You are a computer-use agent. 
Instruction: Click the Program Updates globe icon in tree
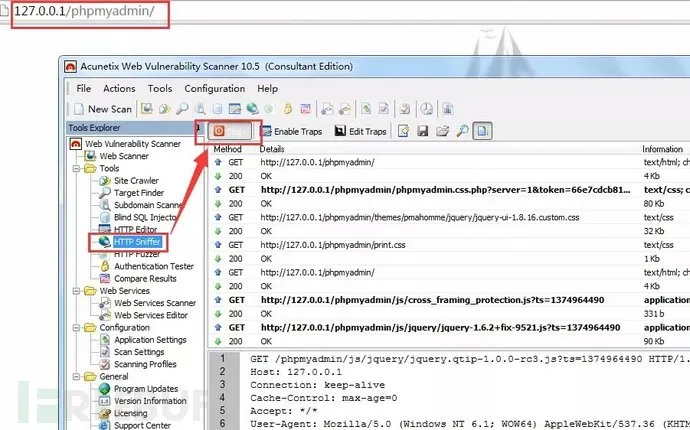[x=105, y=389]
